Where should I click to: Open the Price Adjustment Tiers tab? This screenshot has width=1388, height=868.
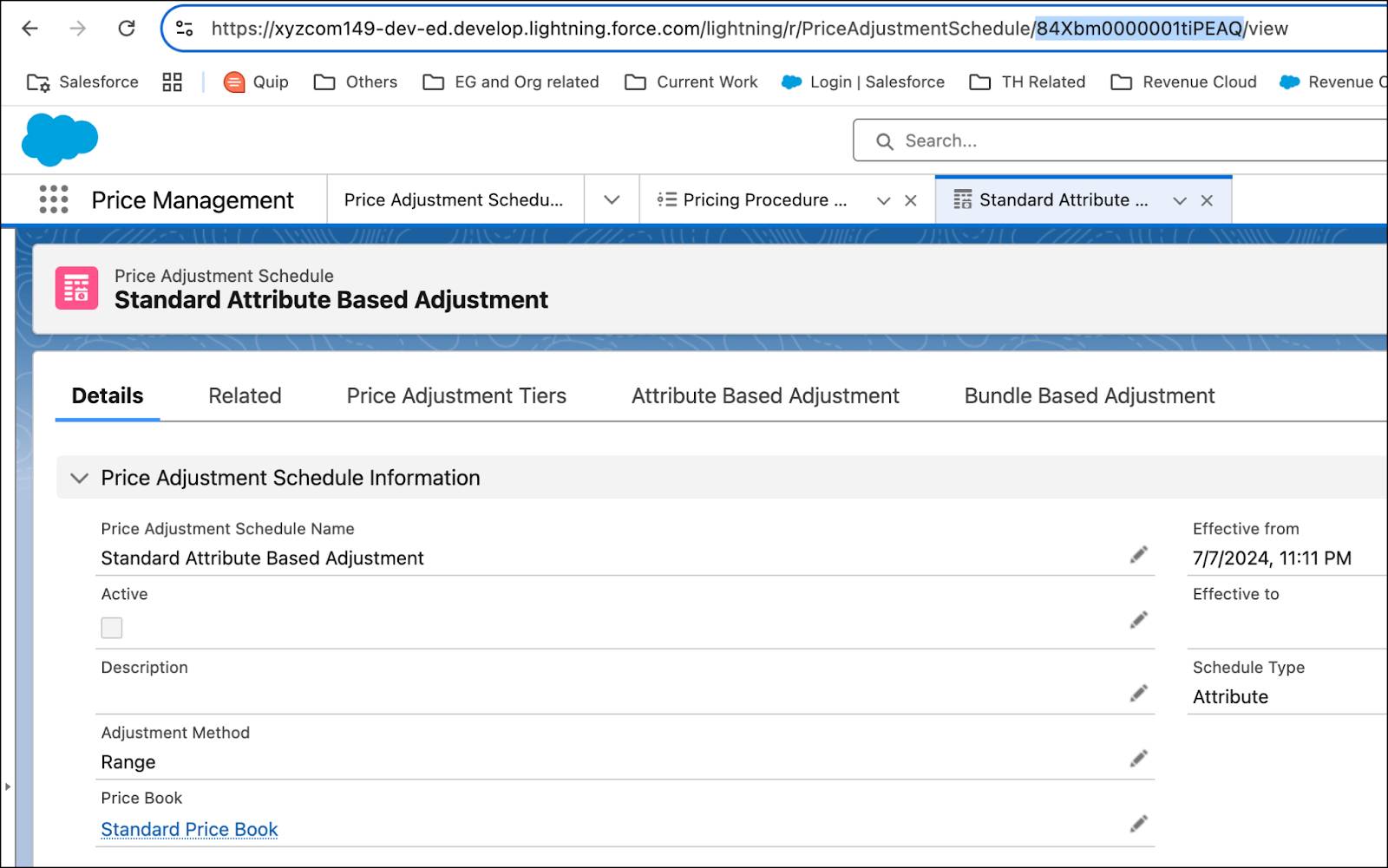point(456,396)
